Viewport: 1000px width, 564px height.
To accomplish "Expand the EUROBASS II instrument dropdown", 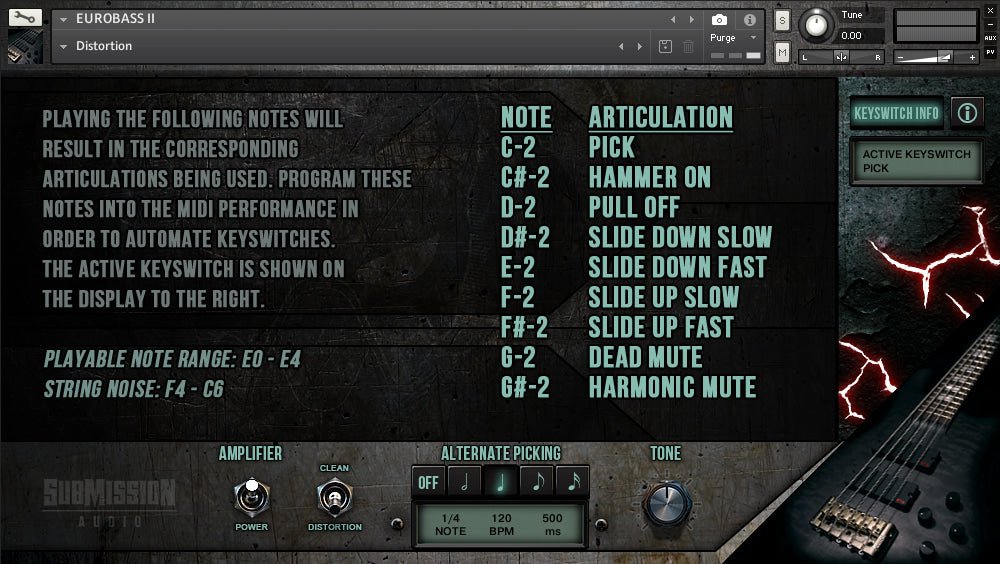I will tap(64, 19).
